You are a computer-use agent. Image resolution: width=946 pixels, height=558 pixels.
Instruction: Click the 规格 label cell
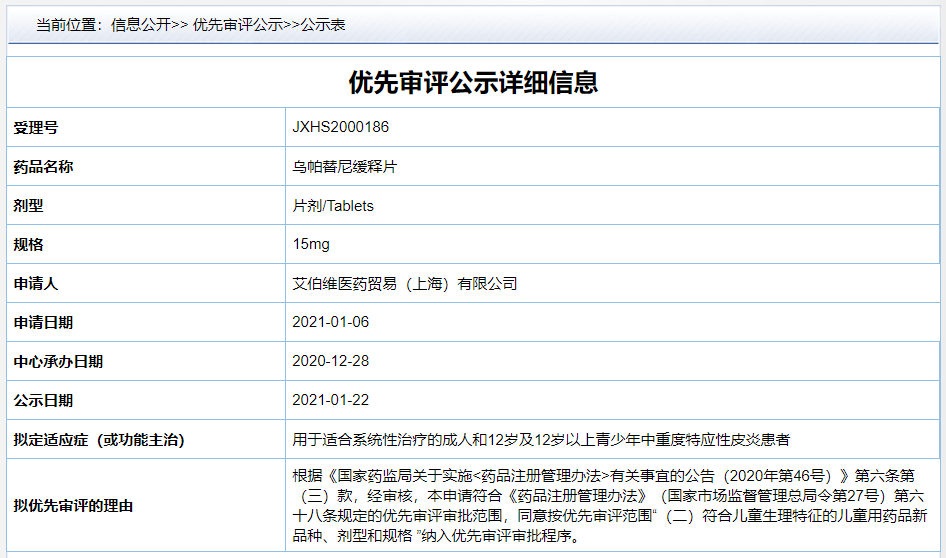pos(145,244)
